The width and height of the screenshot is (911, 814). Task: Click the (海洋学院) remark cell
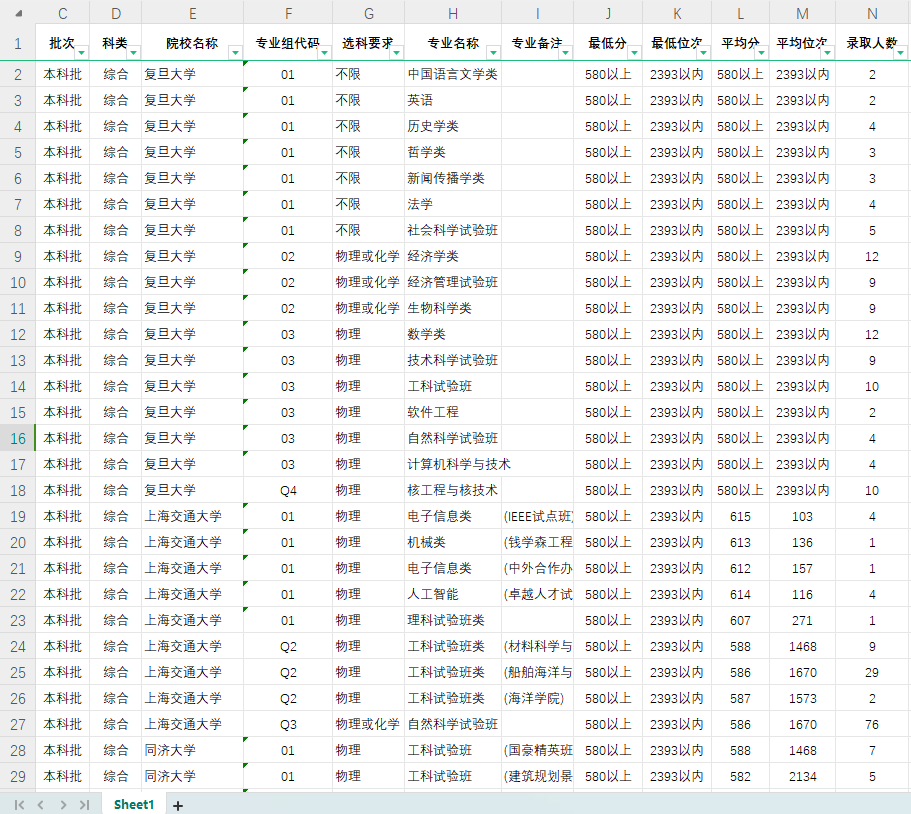[x=537, y=698]
